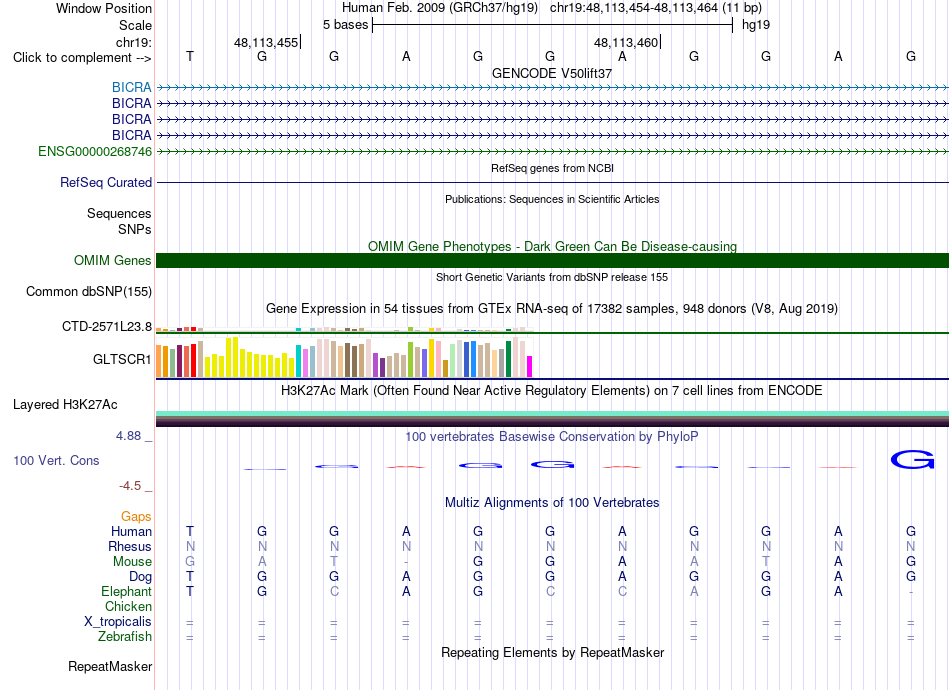The height and width of the screenshot is (690, 950).
Task: Select the Zebrafish alignment row label
Action: tap(125, 637)
